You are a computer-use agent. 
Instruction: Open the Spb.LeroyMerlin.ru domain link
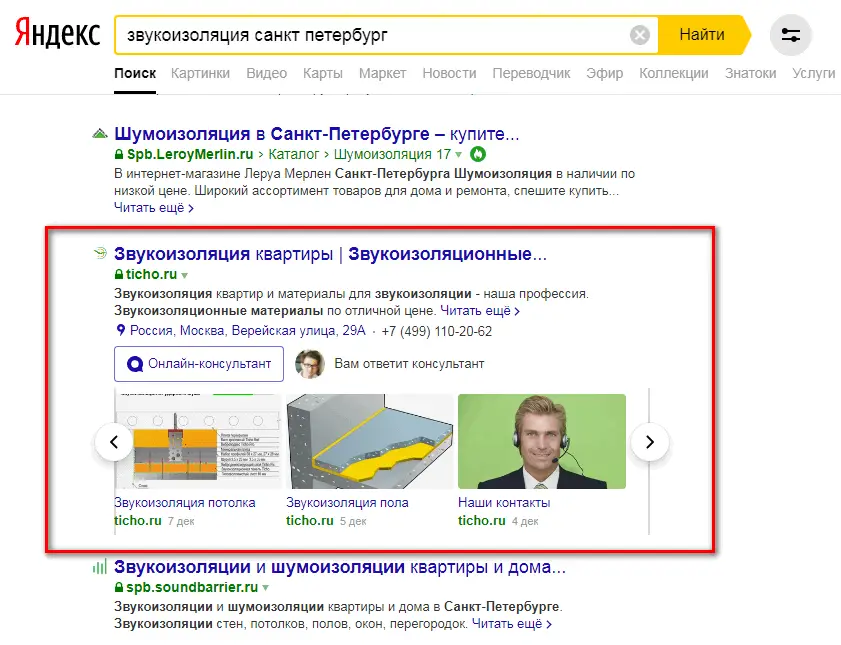click(190, 154)
